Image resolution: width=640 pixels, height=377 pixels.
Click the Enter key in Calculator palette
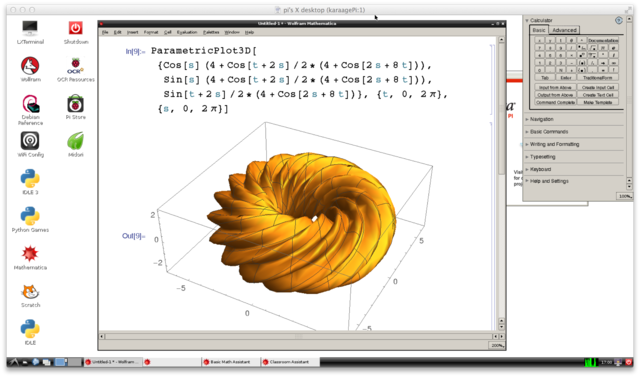(566, 78)
